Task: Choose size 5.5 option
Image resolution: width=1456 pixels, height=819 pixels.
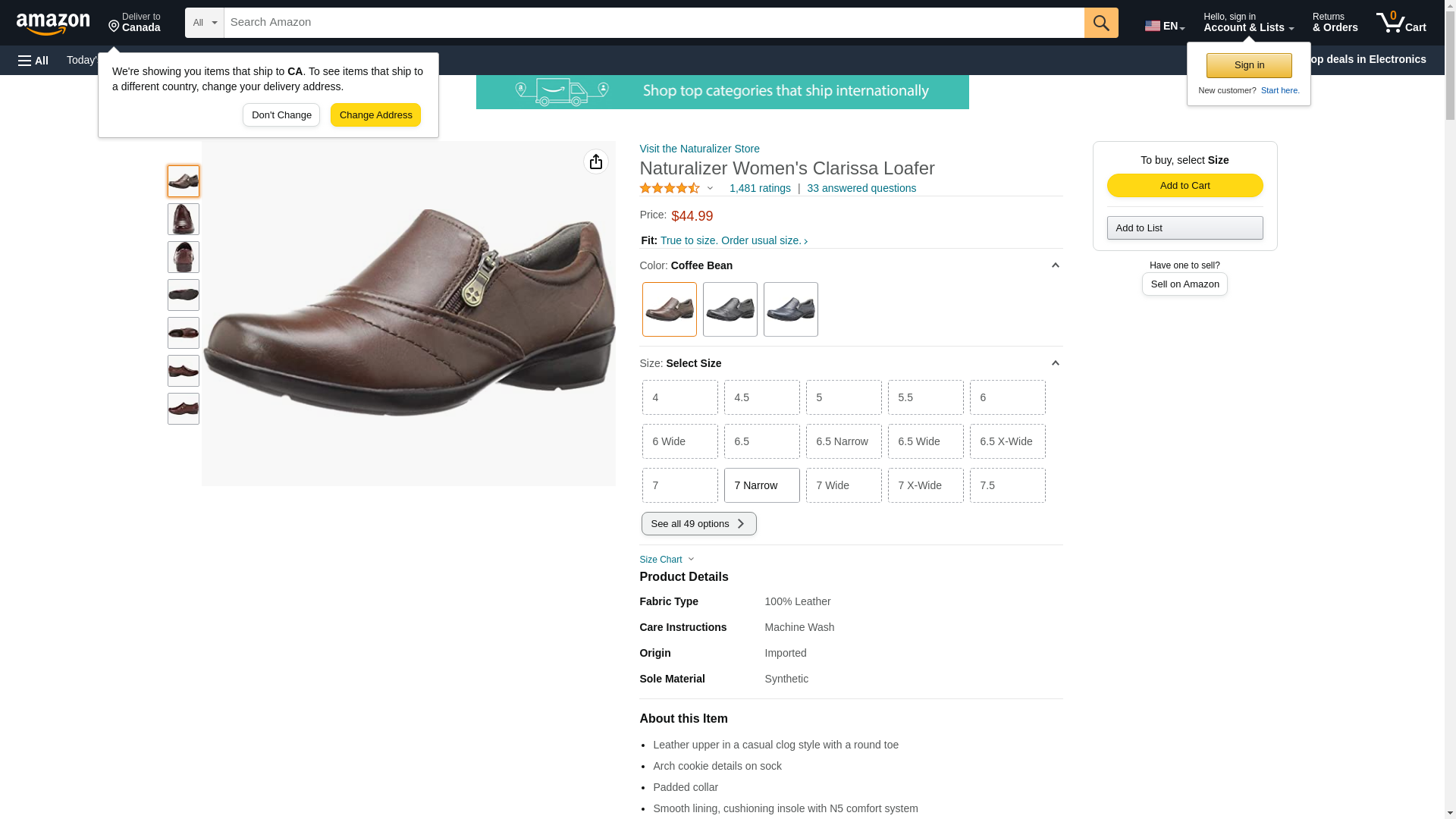Action: tap(925, 397)
